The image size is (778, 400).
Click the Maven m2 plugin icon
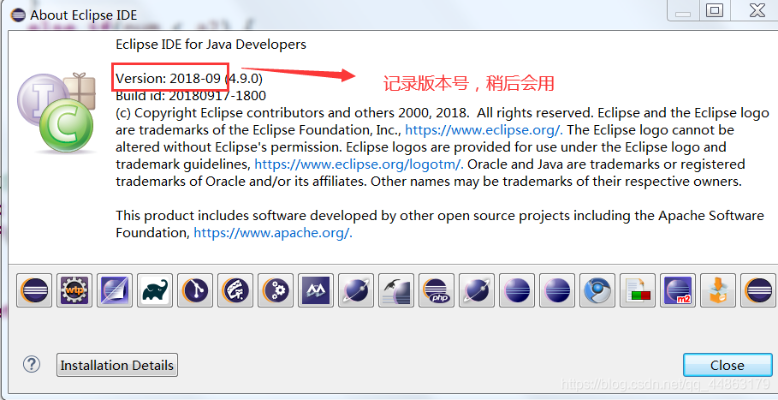678,290
